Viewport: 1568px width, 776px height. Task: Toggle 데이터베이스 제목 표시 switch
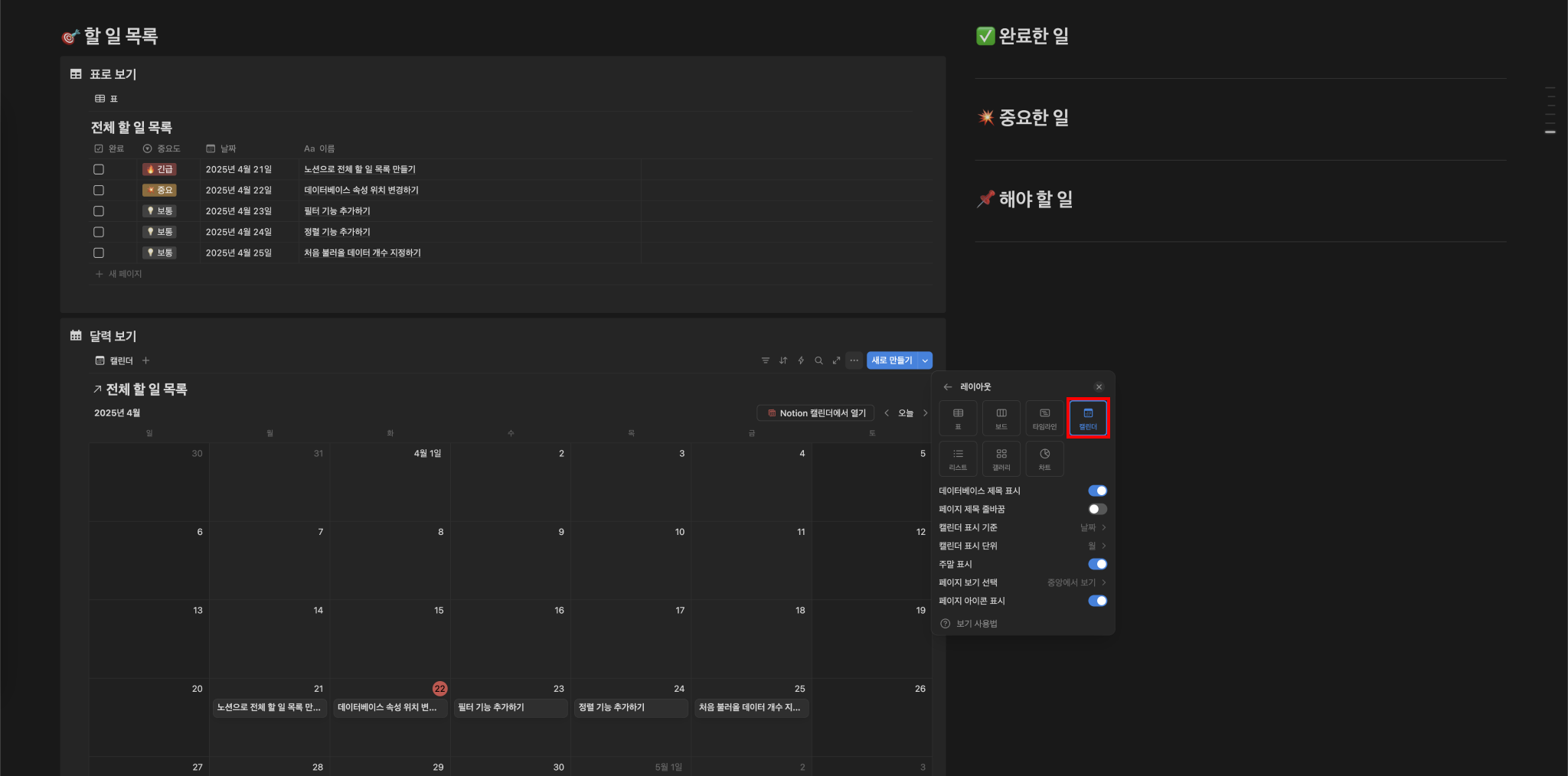point(1097,491)
